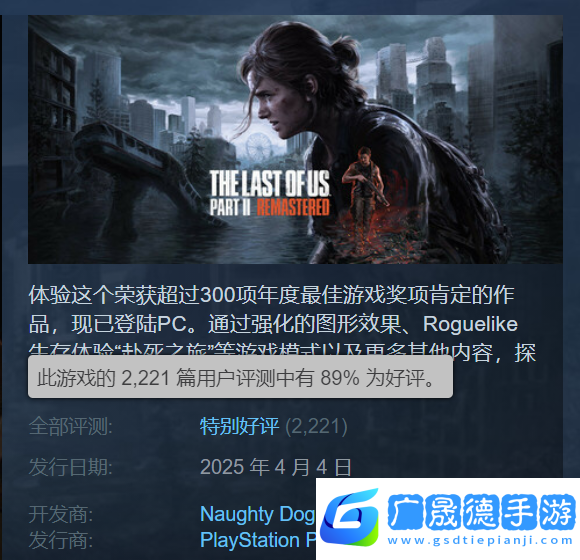580x560 pixels.
Task: Click the 开发商 label
Action: (x=61, y=514)
